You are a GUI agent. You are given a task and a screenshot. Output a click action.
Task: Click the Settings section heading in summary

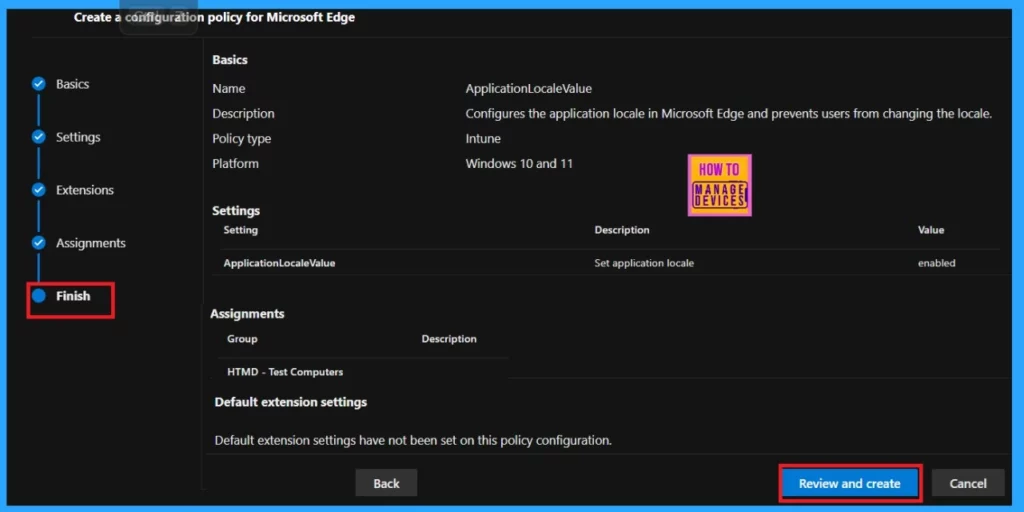[x=236, y=211]
